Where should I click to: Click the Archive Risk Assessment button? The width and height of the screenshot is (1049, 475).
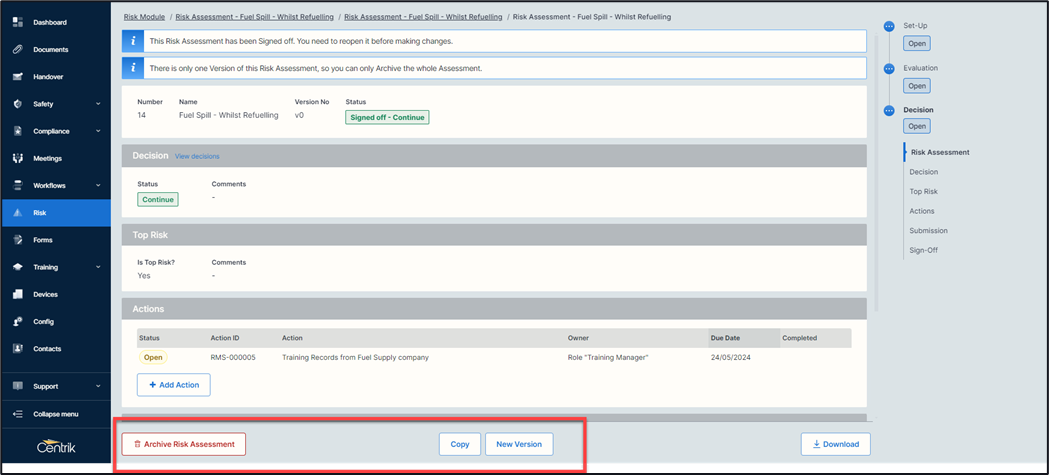[x=184, y=444]
